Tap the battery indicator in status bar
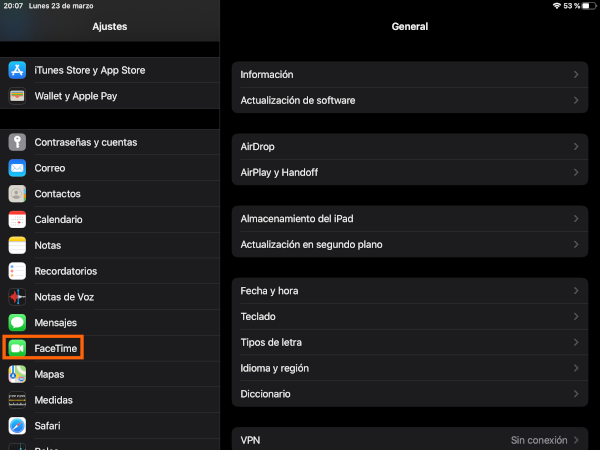The height and width of the screenshot is (450, 600). [584, 6]
